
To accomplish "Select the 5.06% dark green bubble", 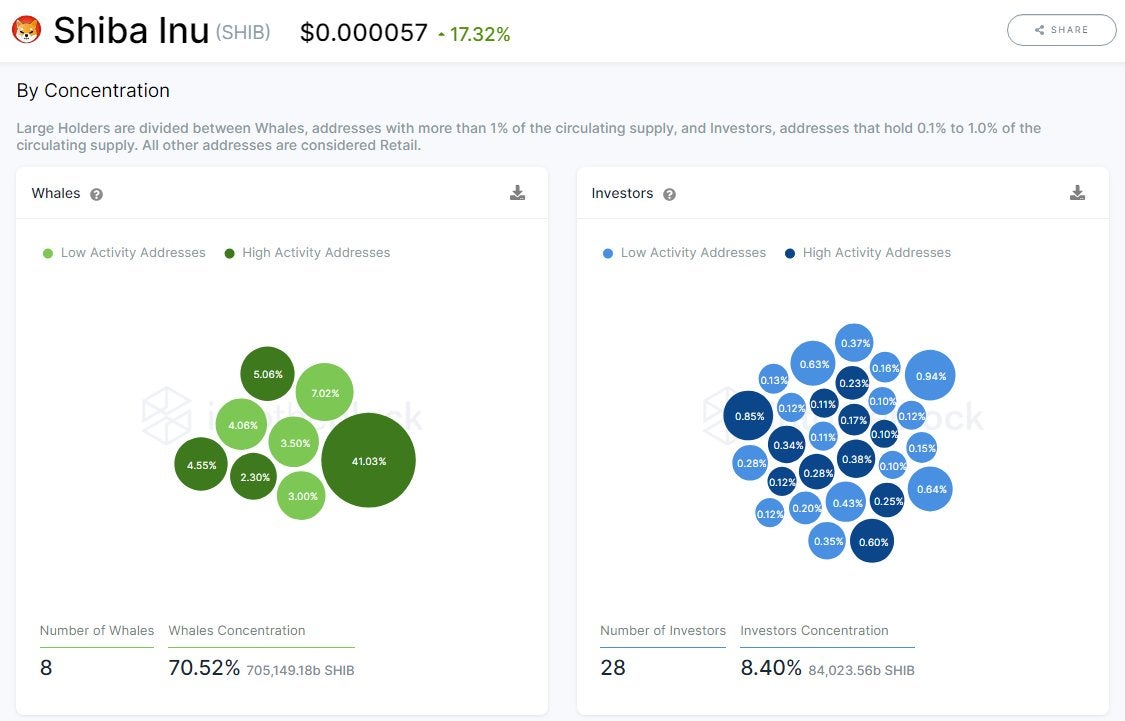I will point(268,374).
